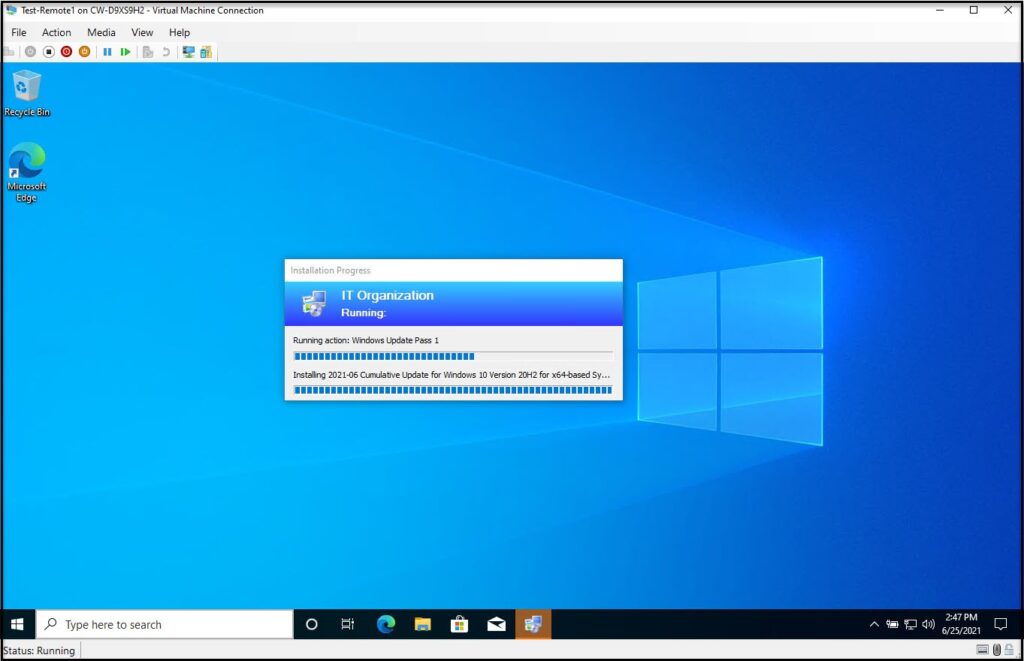Click the IT Organization heading
Viewport: 1024px width, 661px height.
pos(387,295)
